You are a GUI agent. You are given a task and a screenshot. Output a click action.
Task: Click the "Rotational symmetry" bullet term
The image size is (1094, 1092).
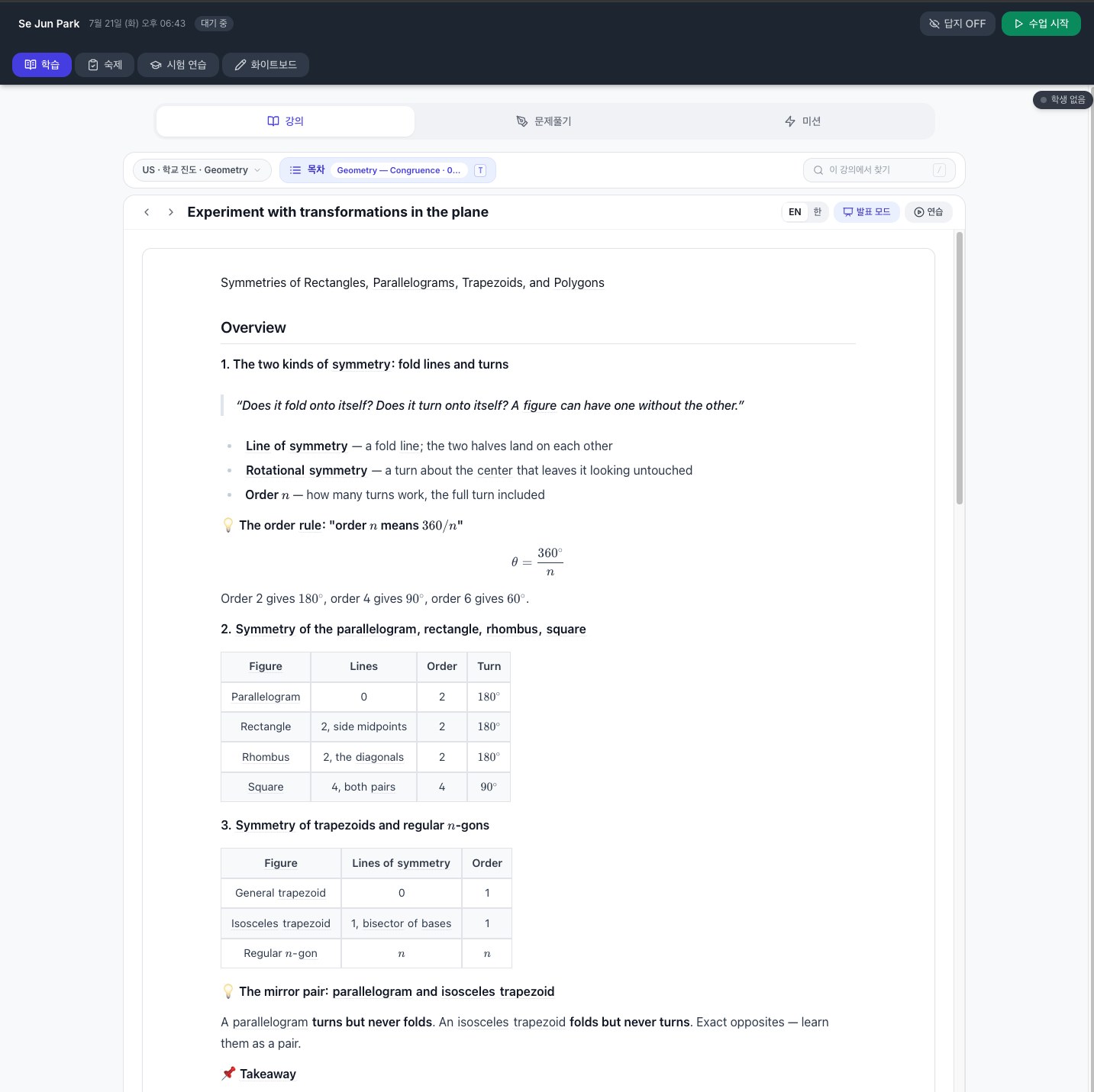click(x=306, y=471)
